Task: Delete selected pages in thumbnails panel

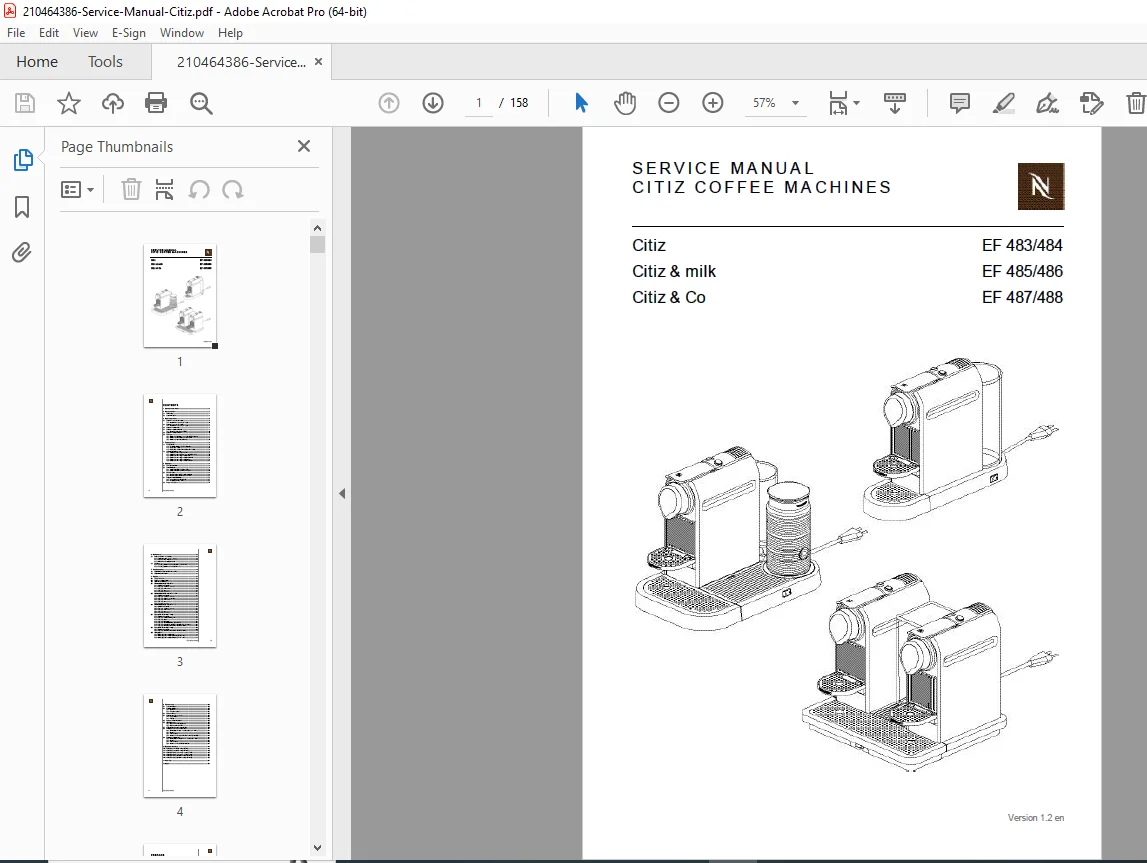Action: (x=131, y=189)
